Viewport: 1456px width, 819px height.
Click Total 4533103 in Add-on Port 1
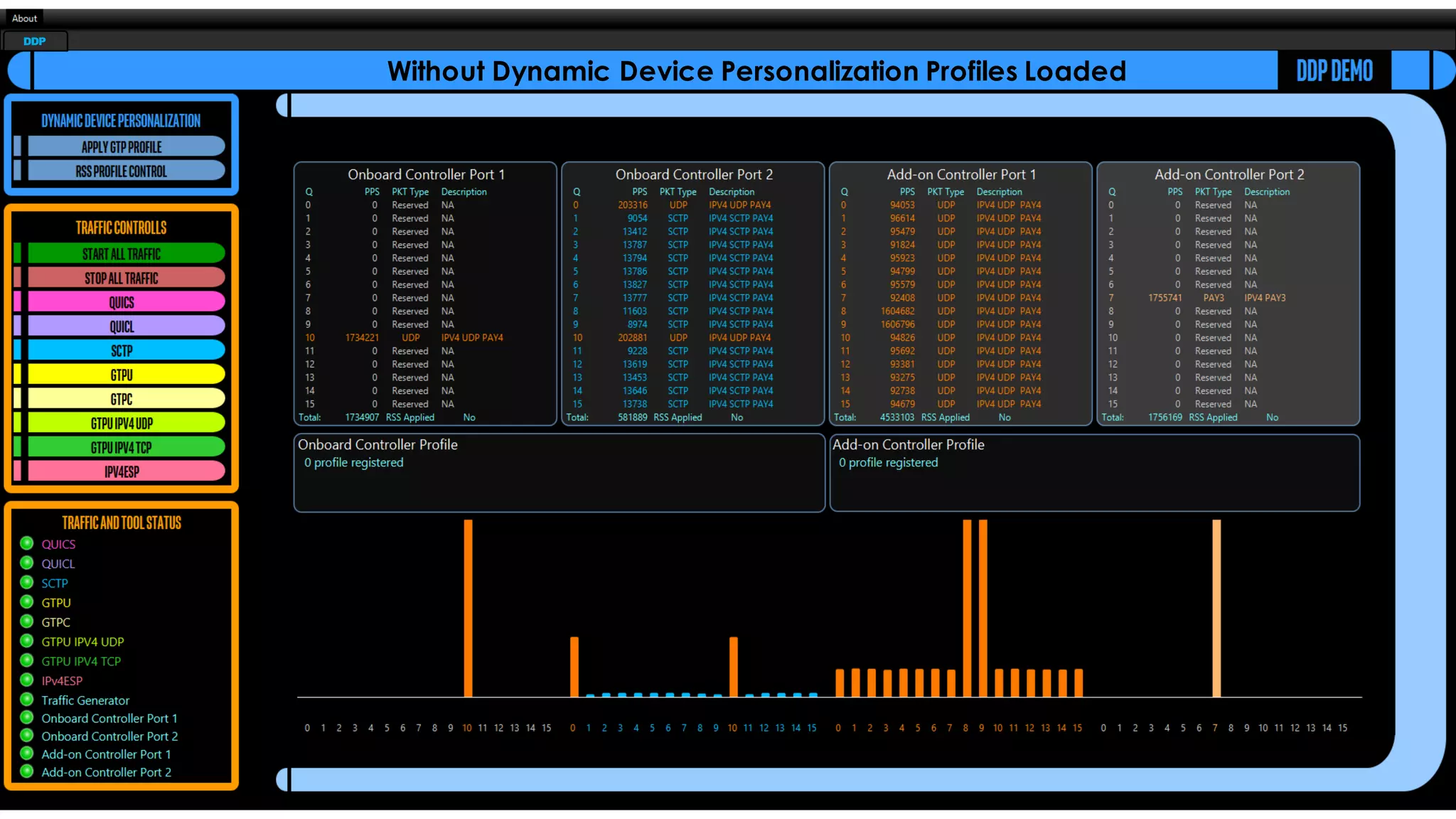tap(897, 417)
